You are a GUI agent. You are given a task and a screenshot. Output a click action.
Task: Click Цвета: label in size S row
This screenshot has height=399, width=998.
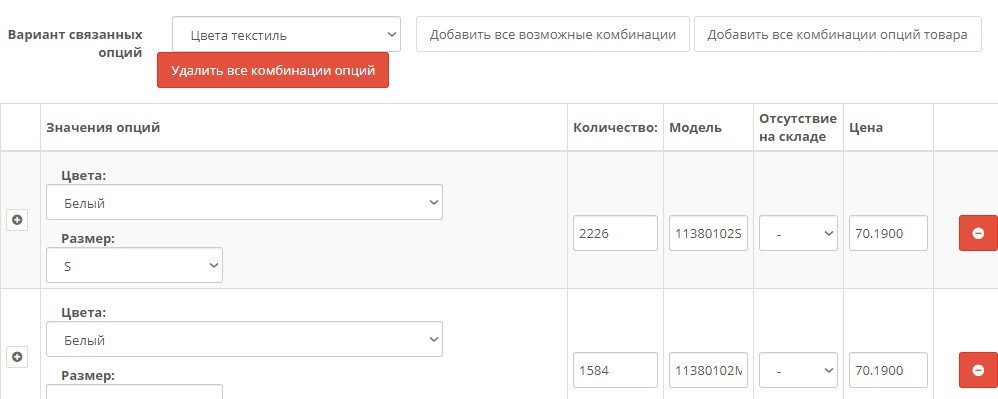tap(83, 176)
